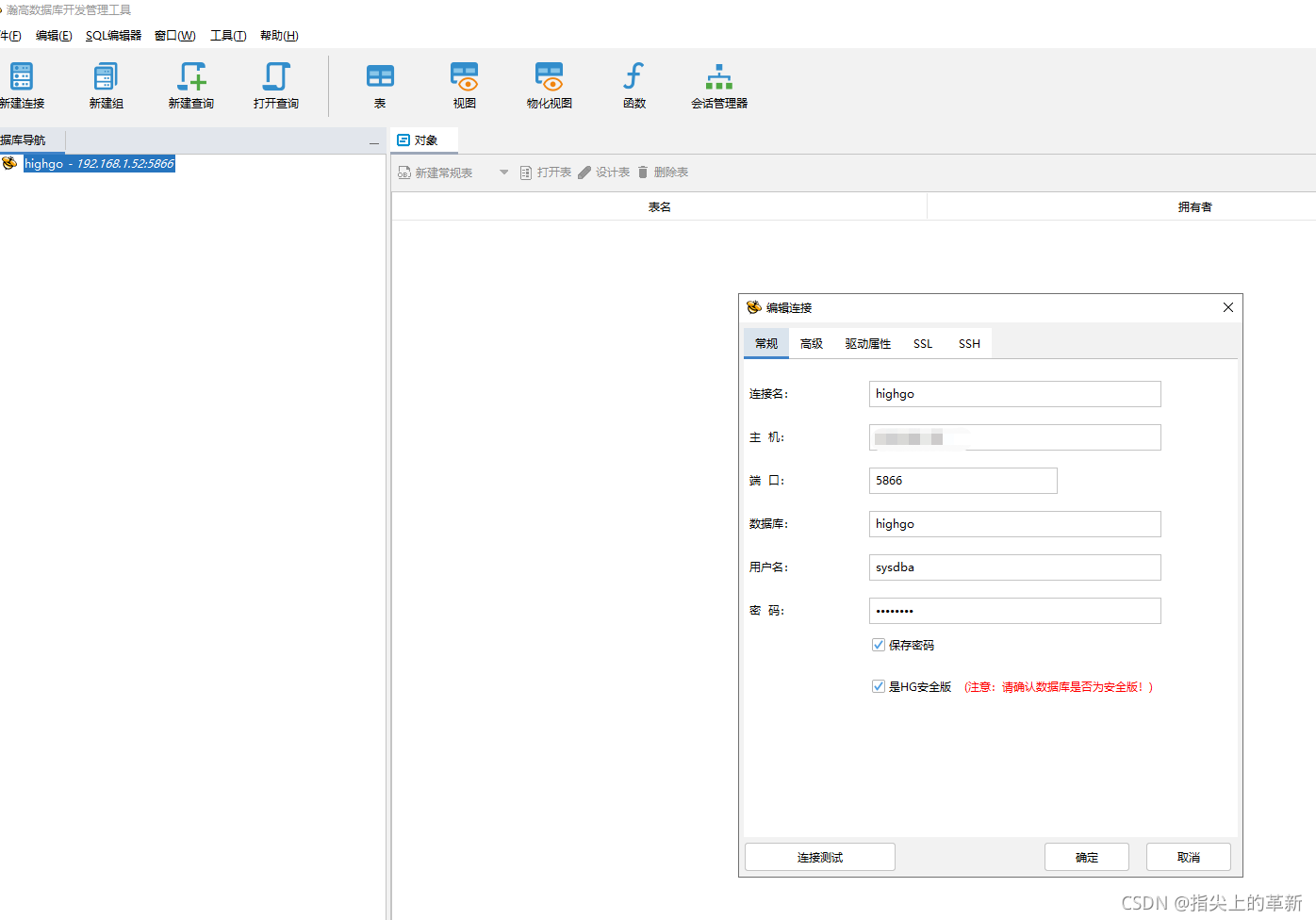Close the 编辑连接 dialog

pyautogui.click(x=1228, y=307)
